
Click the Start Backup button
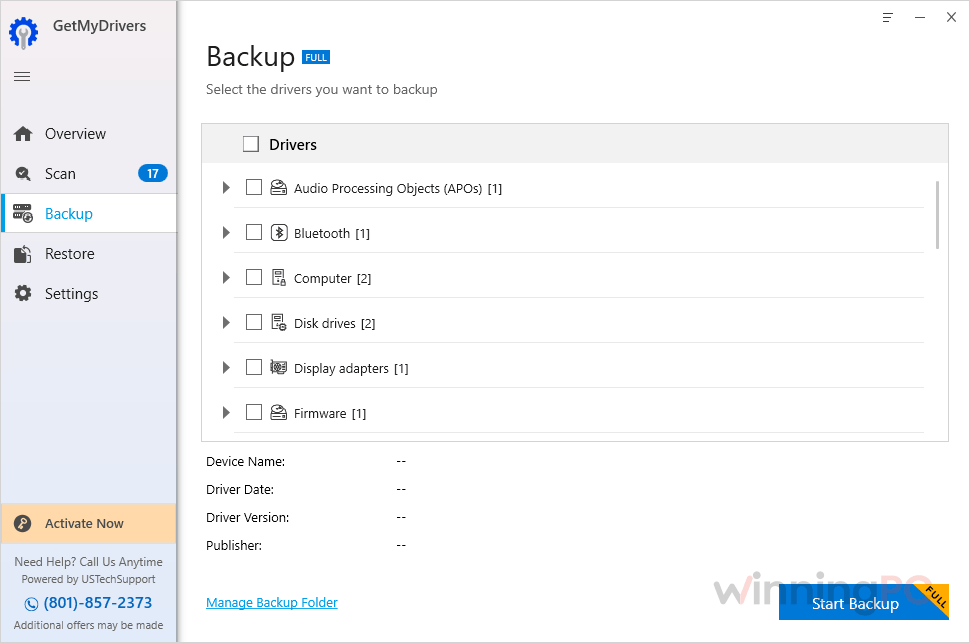click(x=864, y=602)
